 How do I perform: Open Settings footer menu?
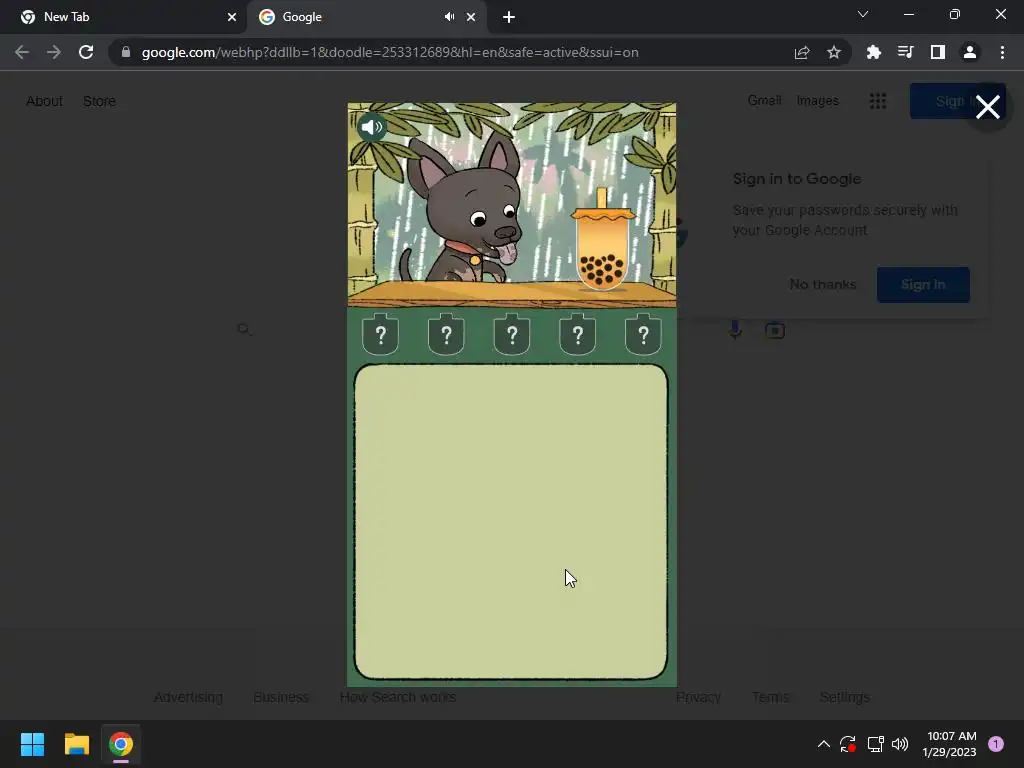(844, 697)
